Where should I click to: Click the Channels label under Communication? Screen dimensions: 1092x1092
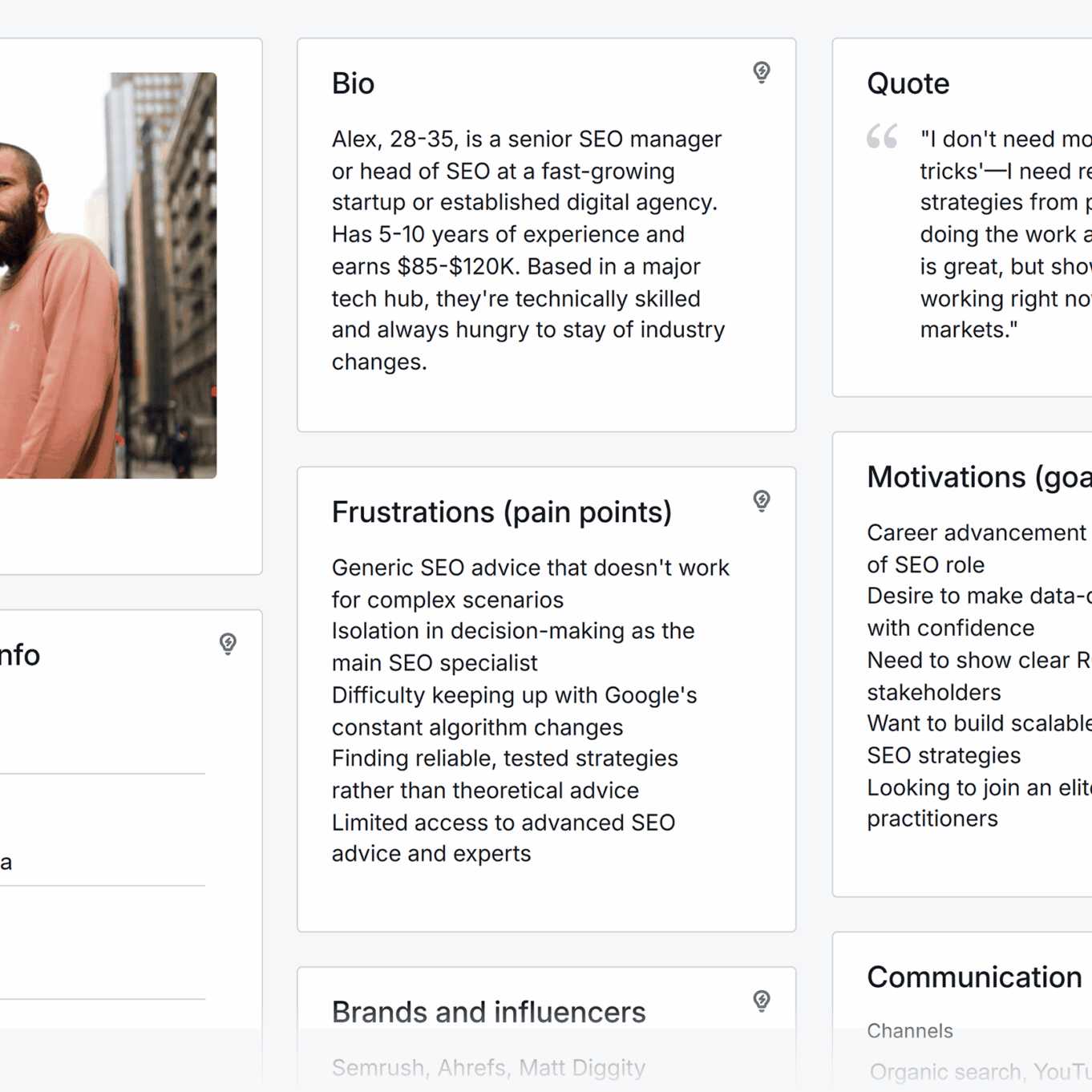click(910, 1031)
